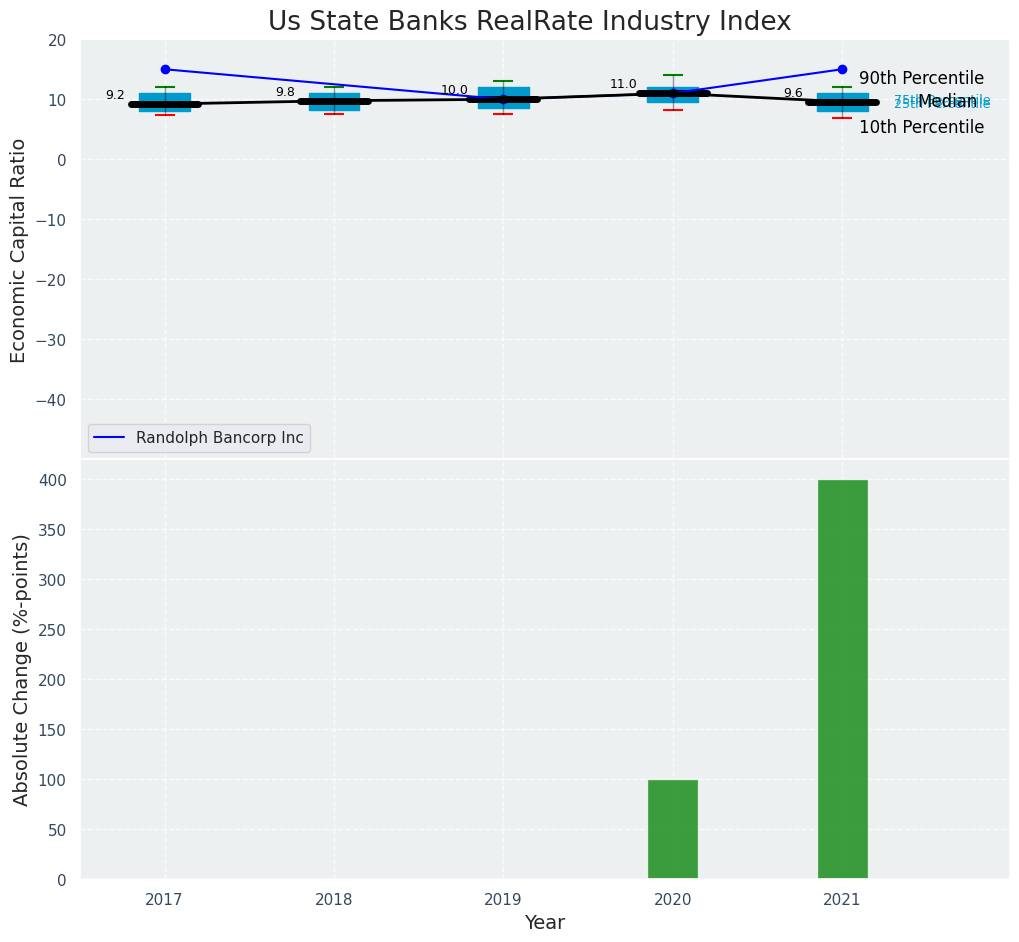The width and height of the screenshot is (1019, 942).
Task: Select the 10th Percentile annotation
Action: coord(921,128)
